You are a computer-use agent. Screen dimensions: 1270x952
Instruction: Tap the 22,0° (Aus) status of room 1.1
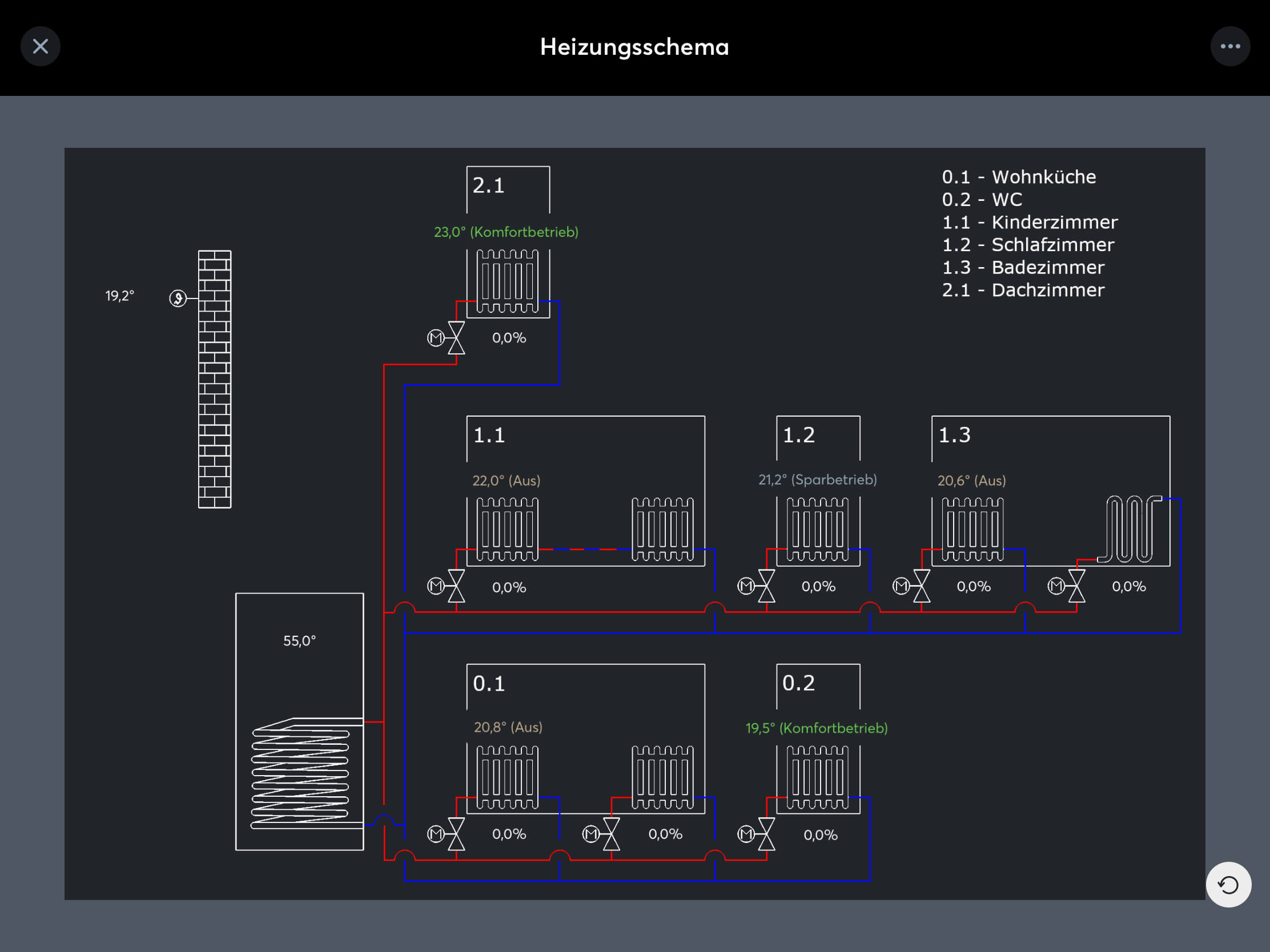point(507,481)
